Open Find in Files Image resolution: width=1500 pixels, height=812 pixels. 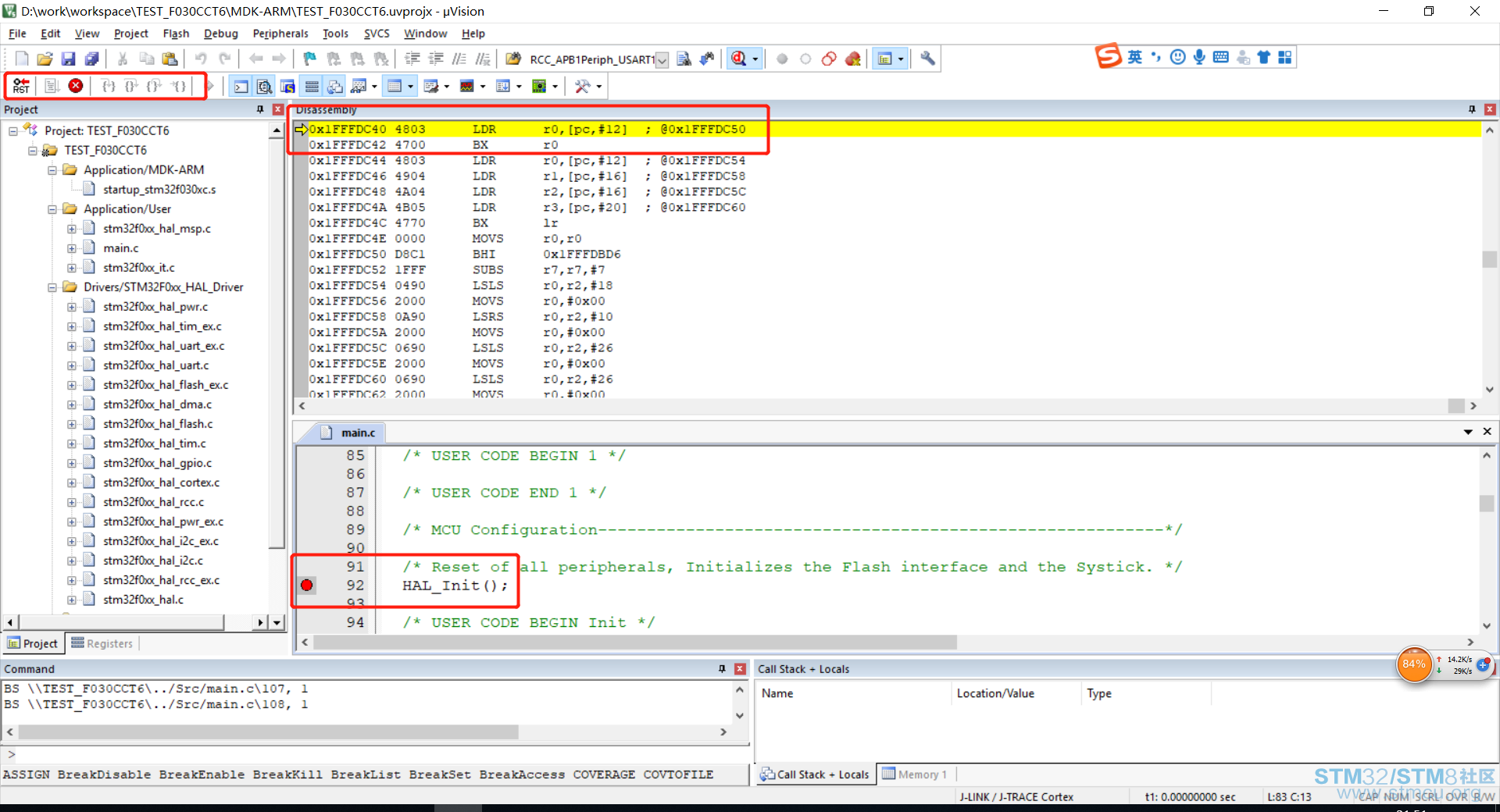pyautogui.click(x=513, y=59)
